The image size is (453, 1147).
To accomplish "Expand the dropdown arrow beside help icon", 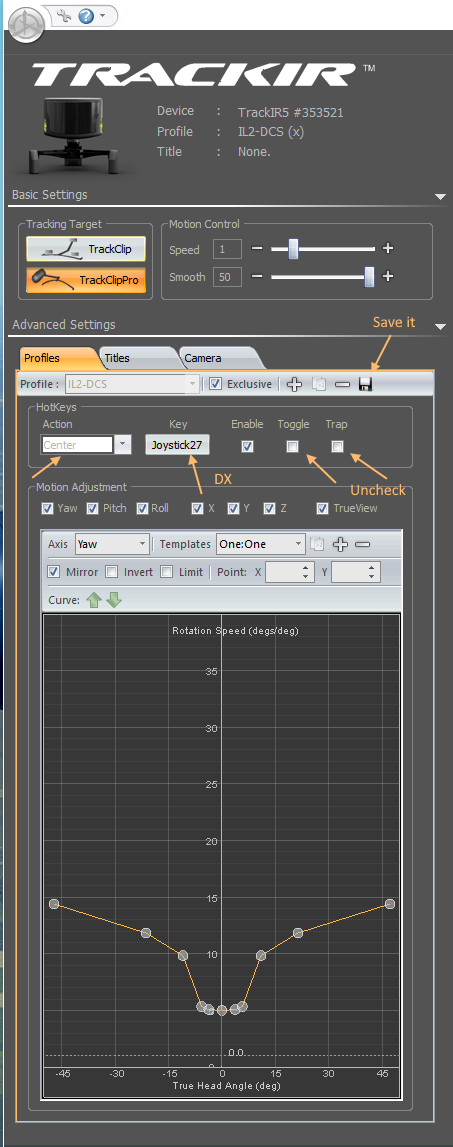I will click(x=102, y=15).
